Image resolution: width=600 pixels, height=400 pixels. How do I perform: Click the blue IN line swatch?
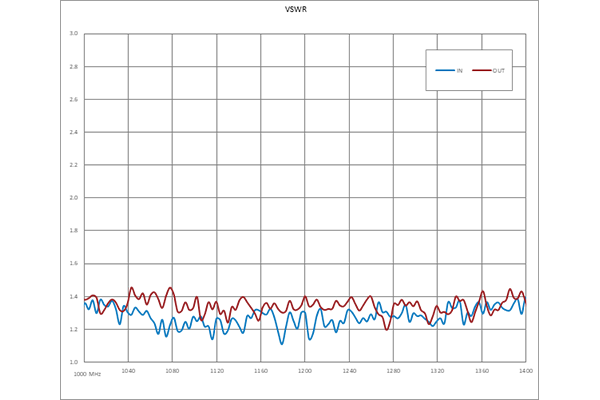[445, 70]
